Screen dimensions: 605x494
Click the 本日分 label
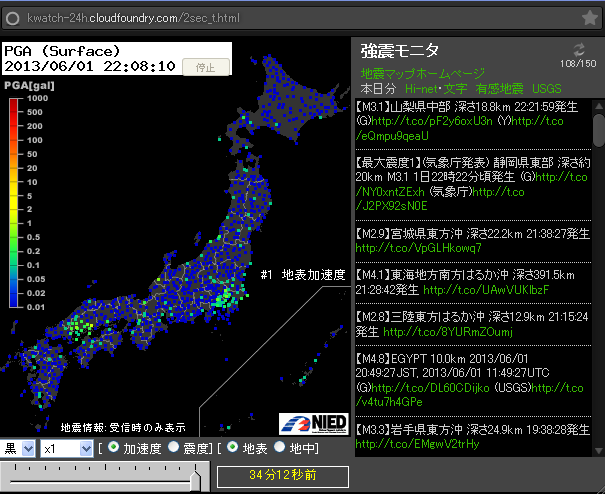pos(378,89)
